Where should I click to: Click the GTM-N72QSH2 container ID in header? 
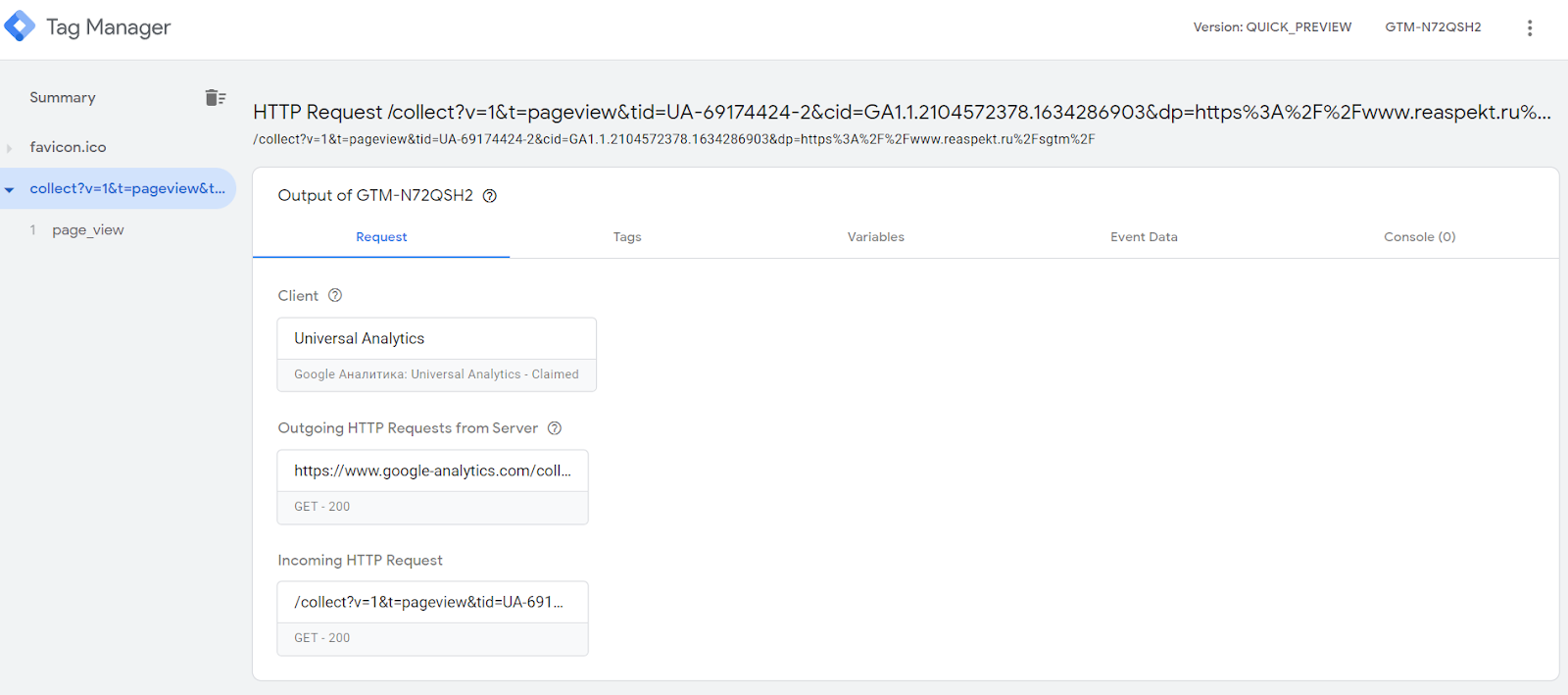[1433, 27]
